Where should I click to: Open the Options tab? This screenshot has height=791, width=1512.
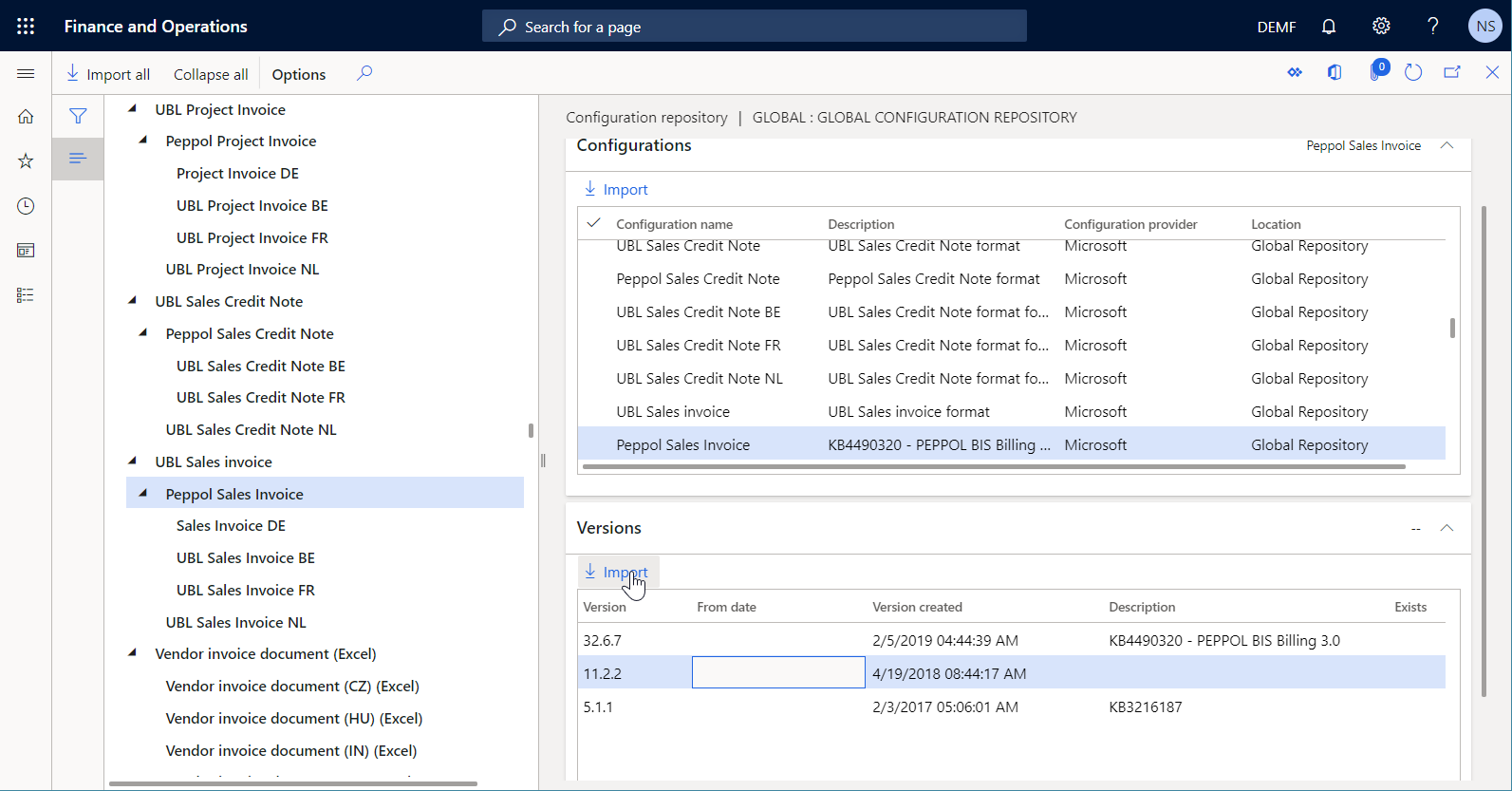299,74
